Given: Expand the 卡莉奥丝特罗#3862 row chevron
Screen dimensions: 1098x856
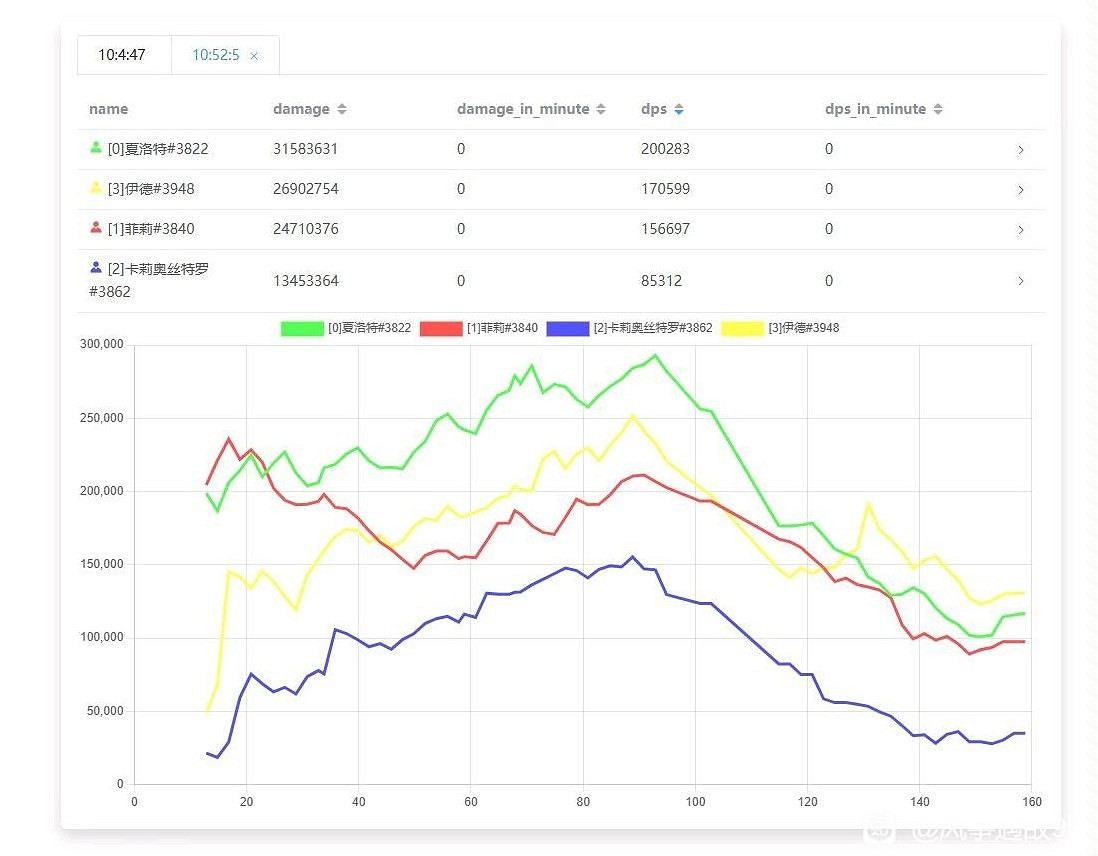Looking at the screenshot, I should coord(1020,281).
